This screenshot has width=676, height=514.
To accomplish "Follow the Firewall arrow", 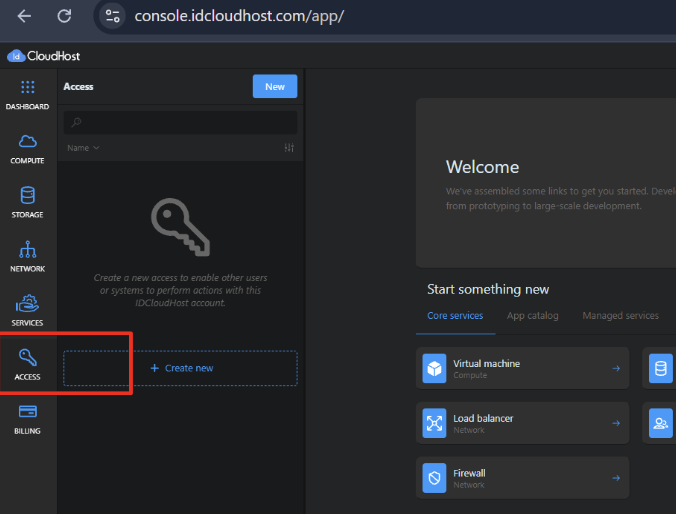I will (x=616, y=478).
